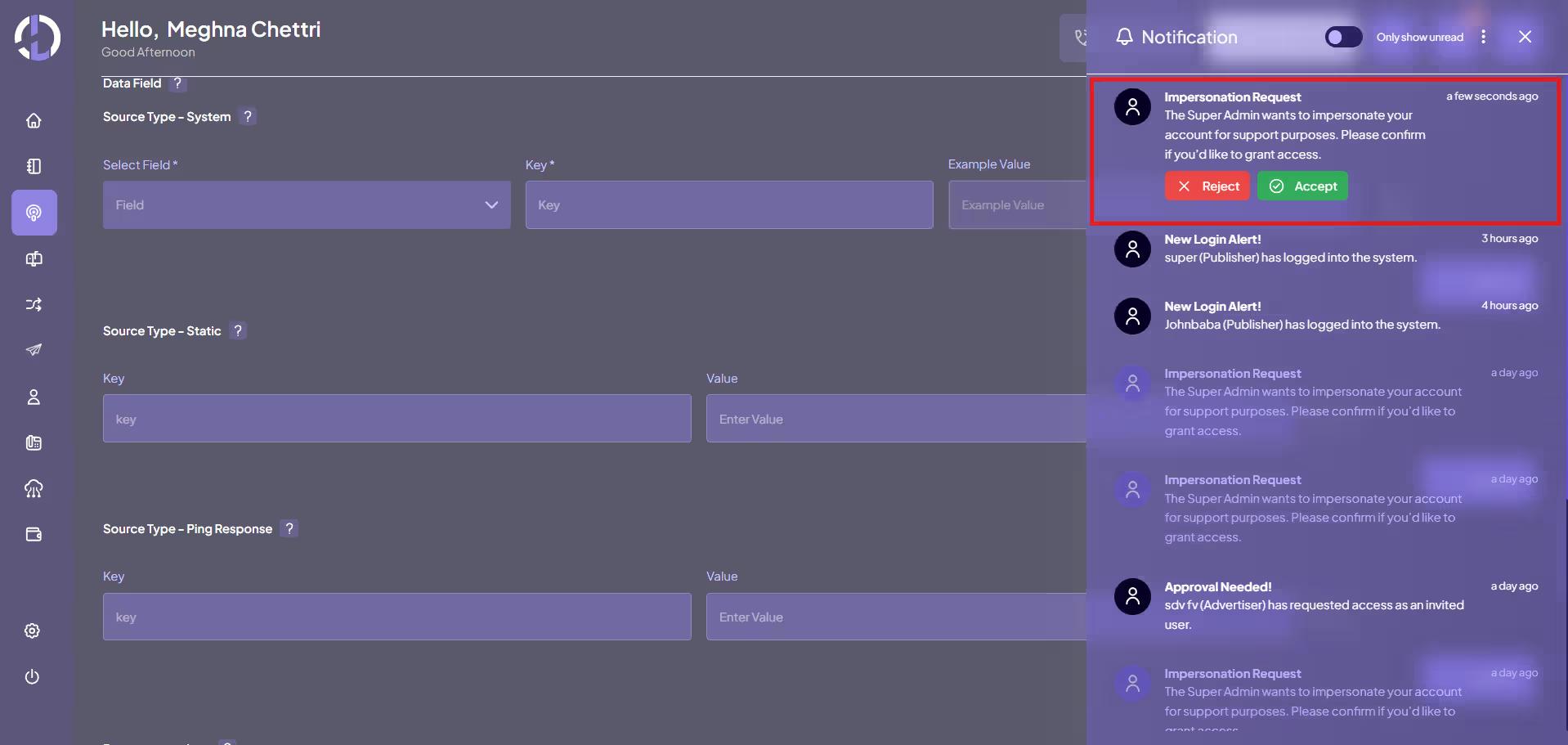
Task: Open the 3 hours ago New Login Alert
Action: click(1290, 249)
